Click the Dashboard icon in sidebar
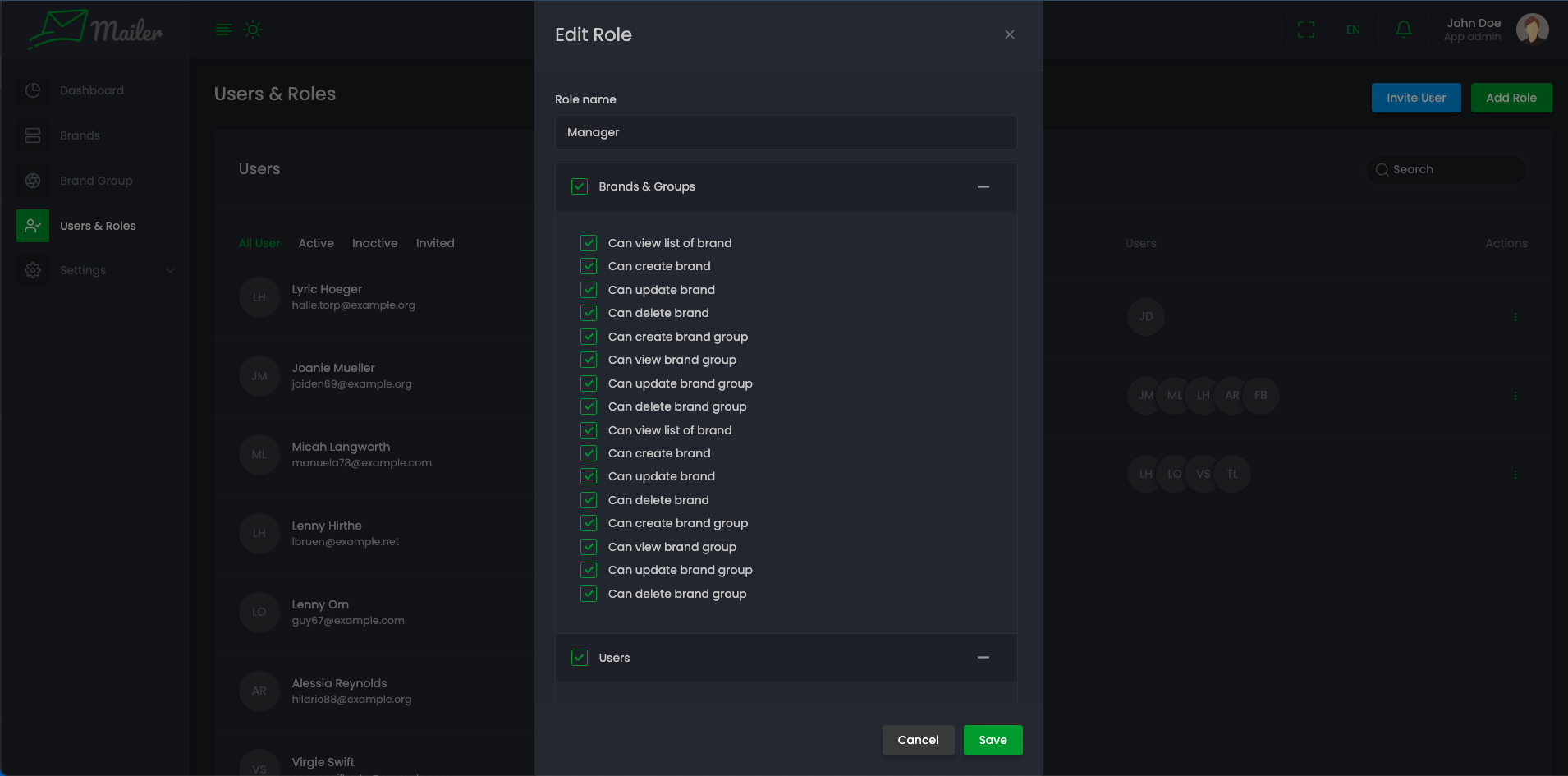 (33, 90)
